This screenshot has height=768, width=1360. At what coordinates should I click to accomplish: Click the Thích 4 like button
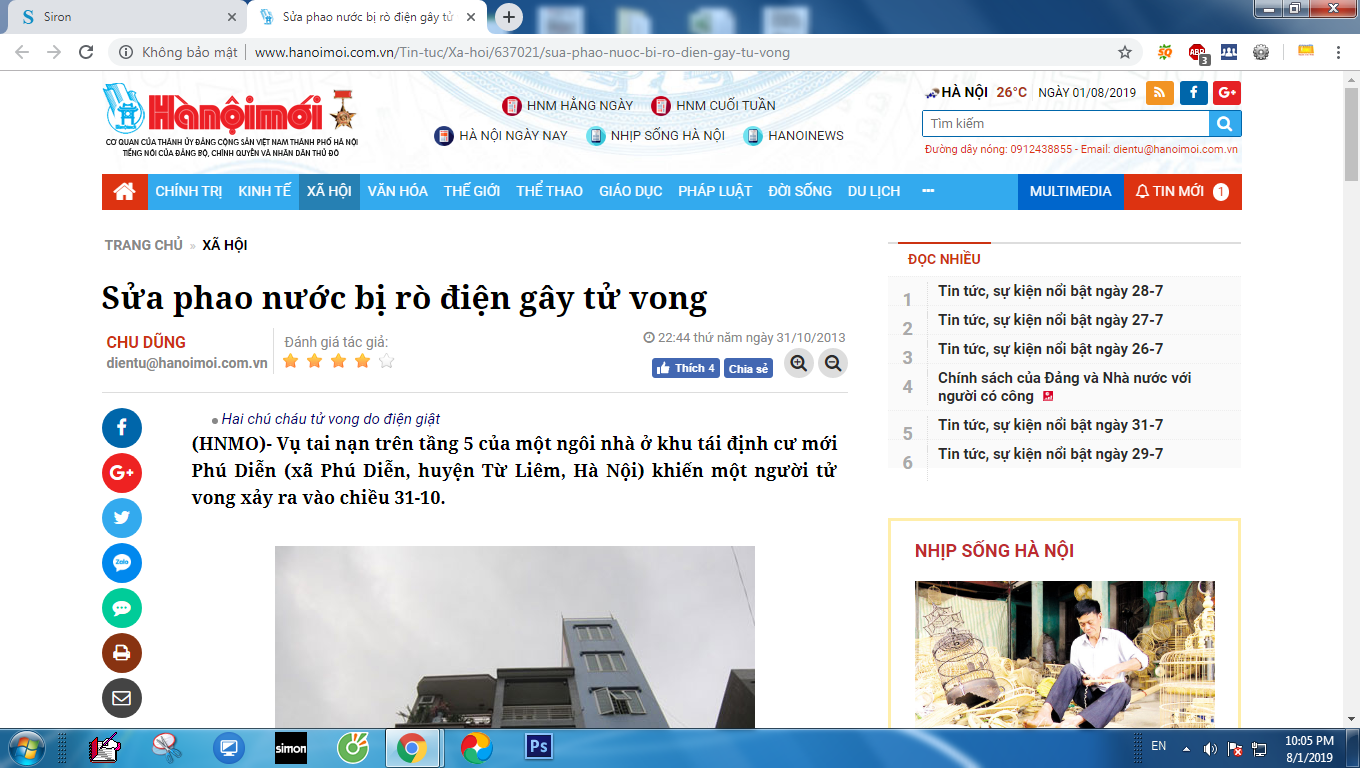click(x=686, y=368)
